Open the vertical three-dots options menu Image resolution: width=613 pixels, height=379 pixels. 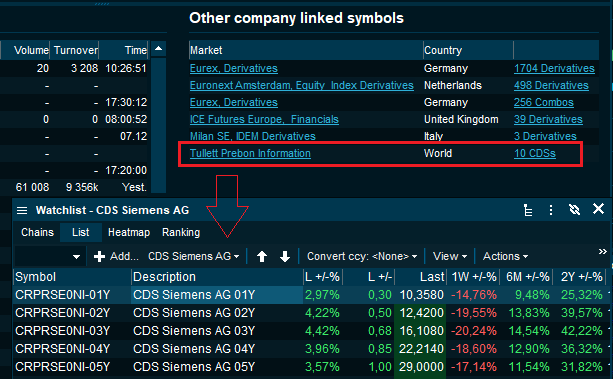click(x=551, y=210)
